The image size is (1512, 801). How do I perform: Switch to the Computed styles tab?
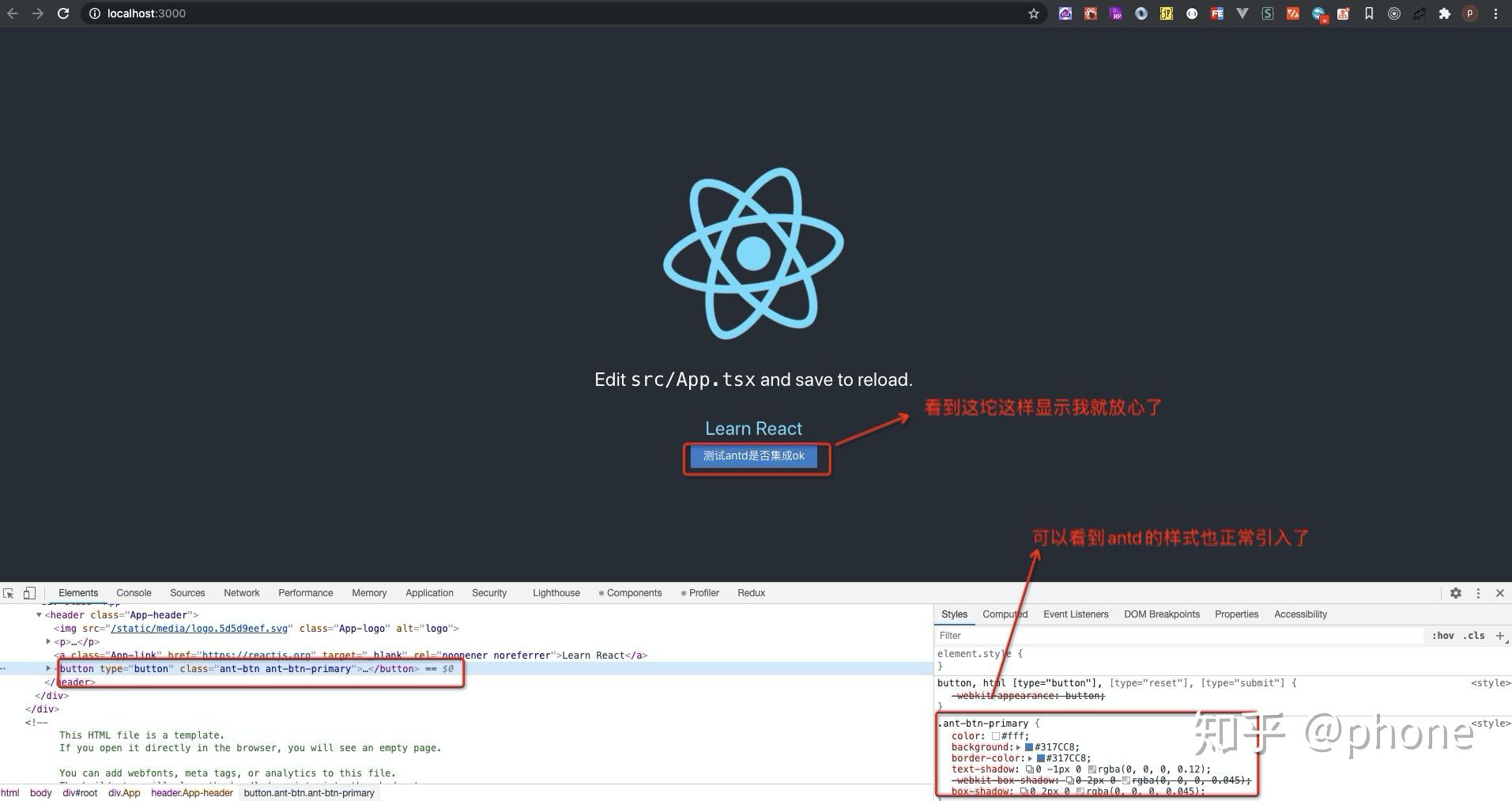[x=1005, y=614]
